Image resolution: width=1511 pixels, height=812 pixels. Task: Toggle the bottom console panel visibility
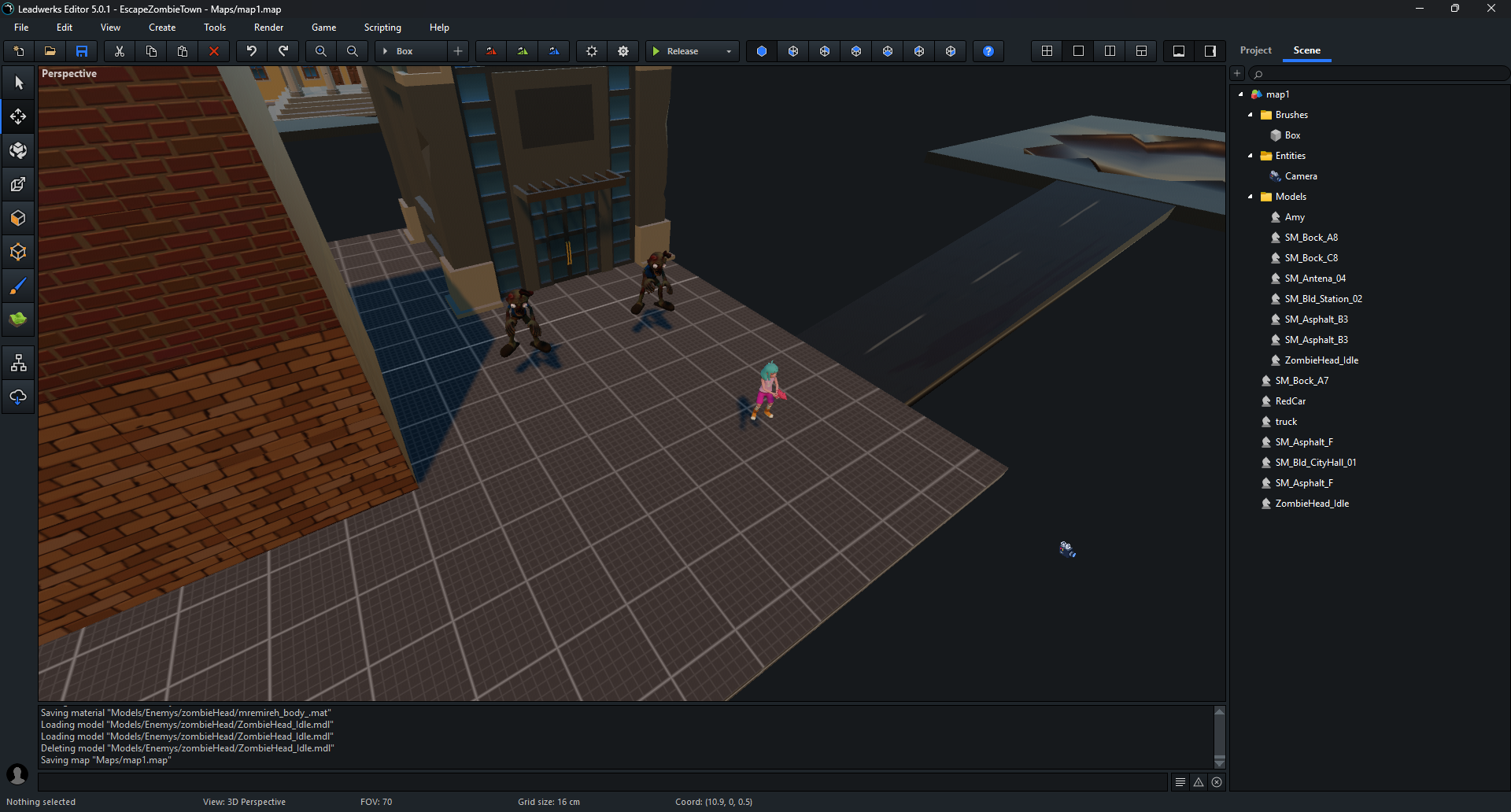click(x=1179, y=51)
